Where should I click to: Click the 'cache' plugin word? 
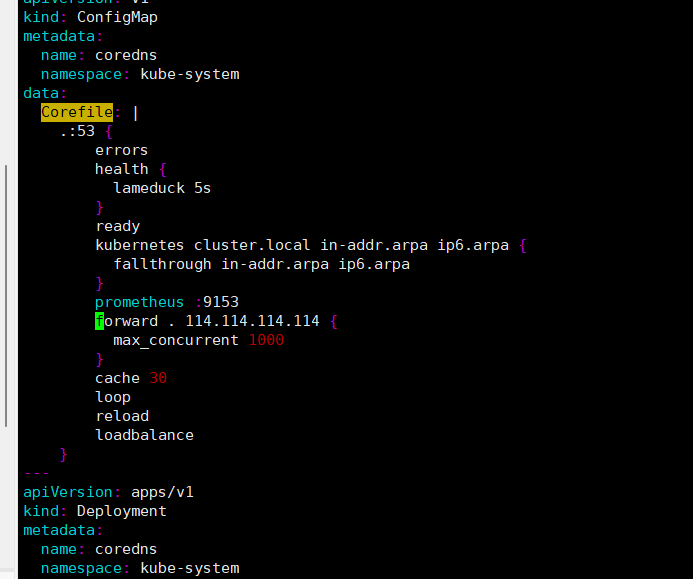coord(117,378)
